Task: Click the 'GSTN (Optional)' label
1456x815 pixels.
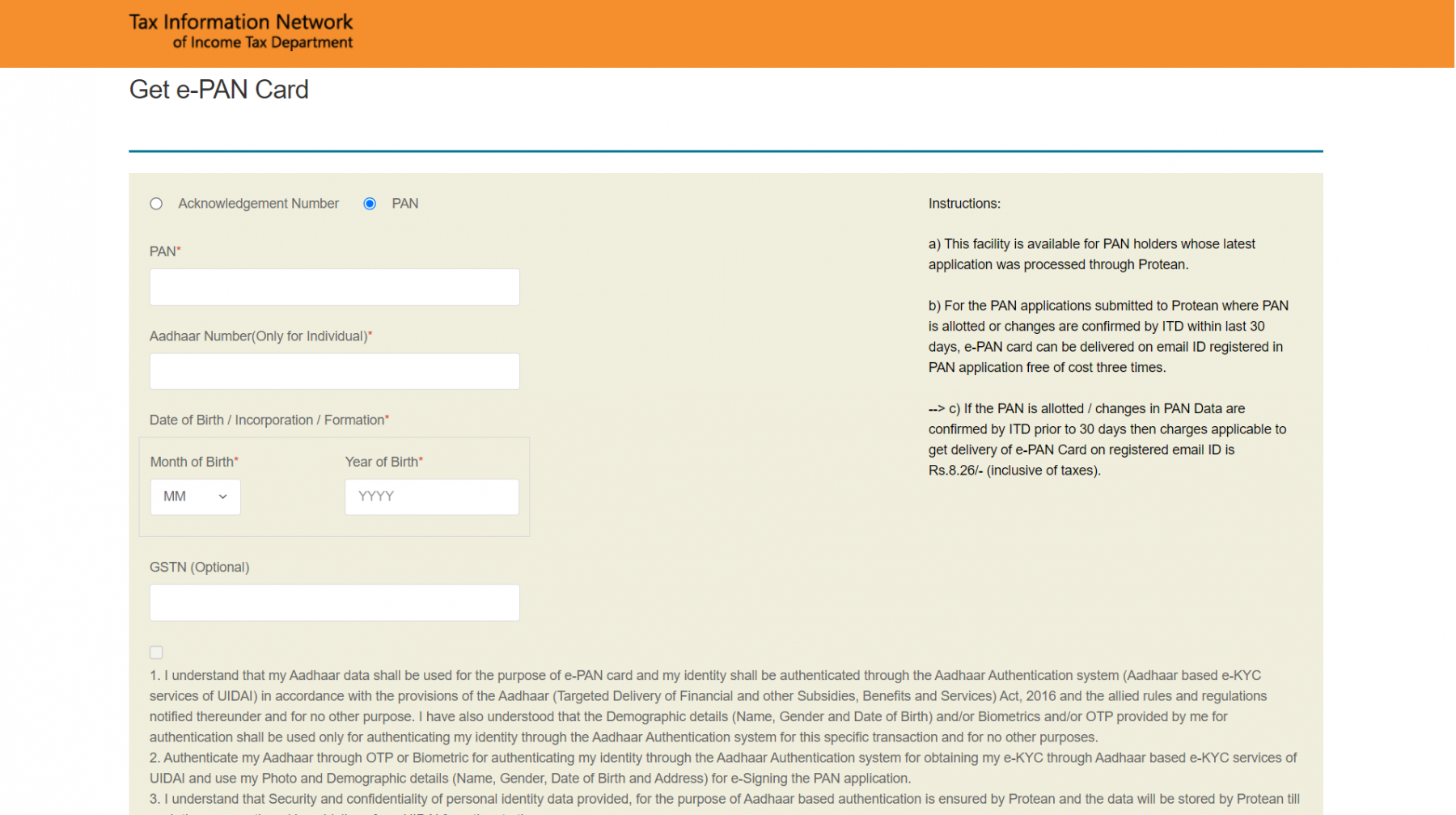Action: coord(199,568)
